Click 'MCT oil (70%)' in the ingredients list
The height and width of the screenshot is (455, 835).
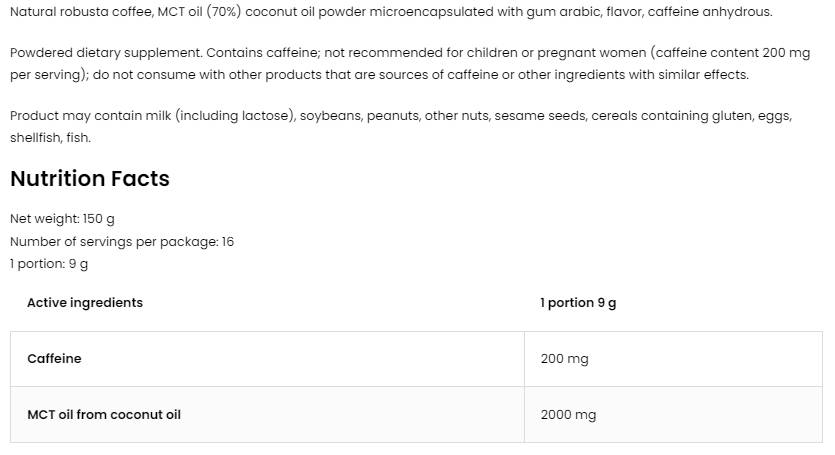click(213, 12)
